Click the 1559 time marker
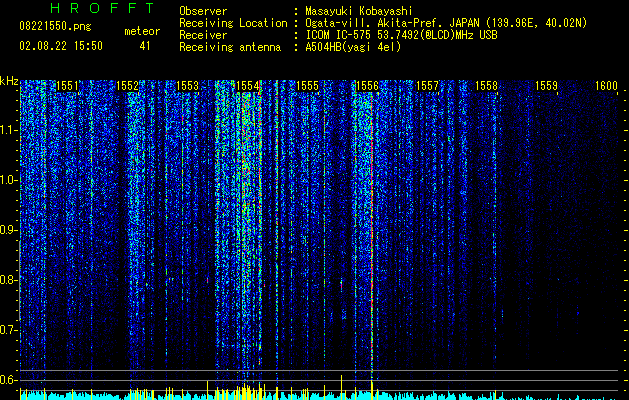The width and height of the screenshot is (629, 400). [x=546, y=86]
